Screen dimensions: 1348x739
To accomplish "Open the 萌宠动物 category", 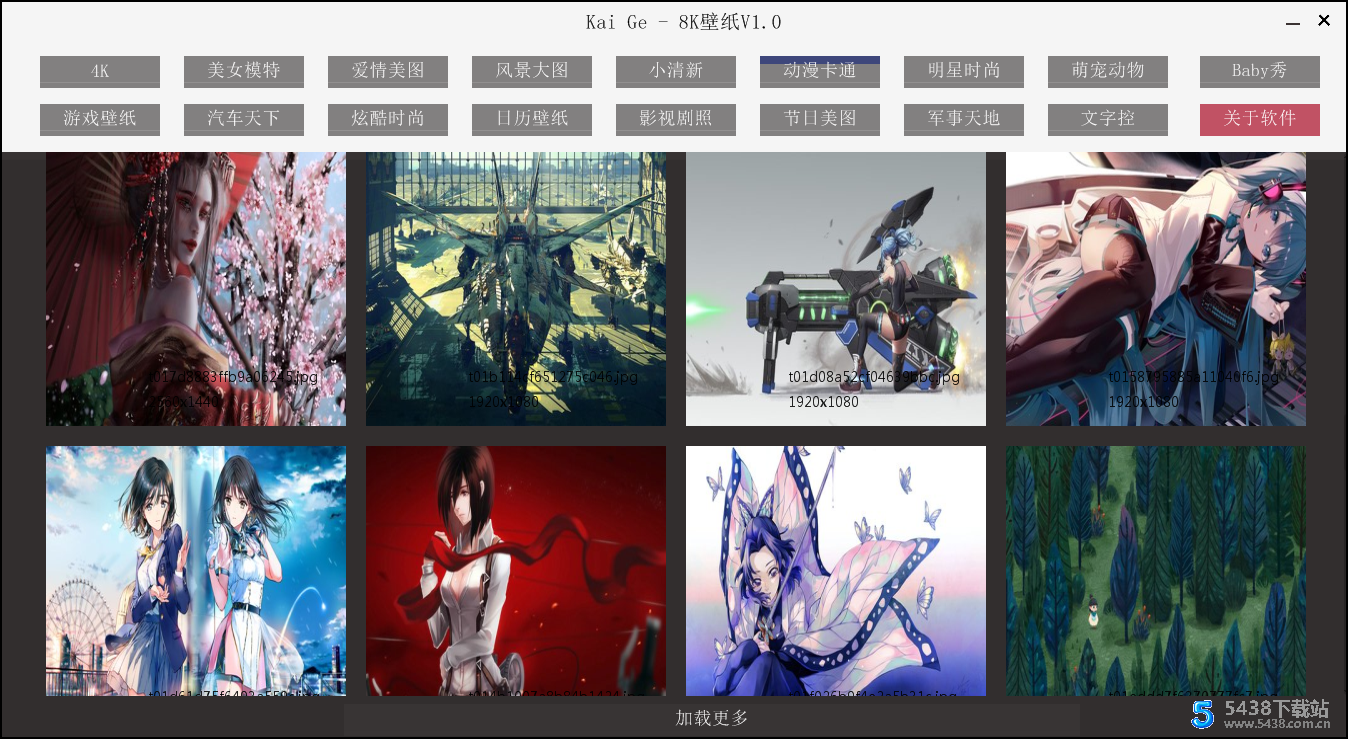I will [1108, 71].
